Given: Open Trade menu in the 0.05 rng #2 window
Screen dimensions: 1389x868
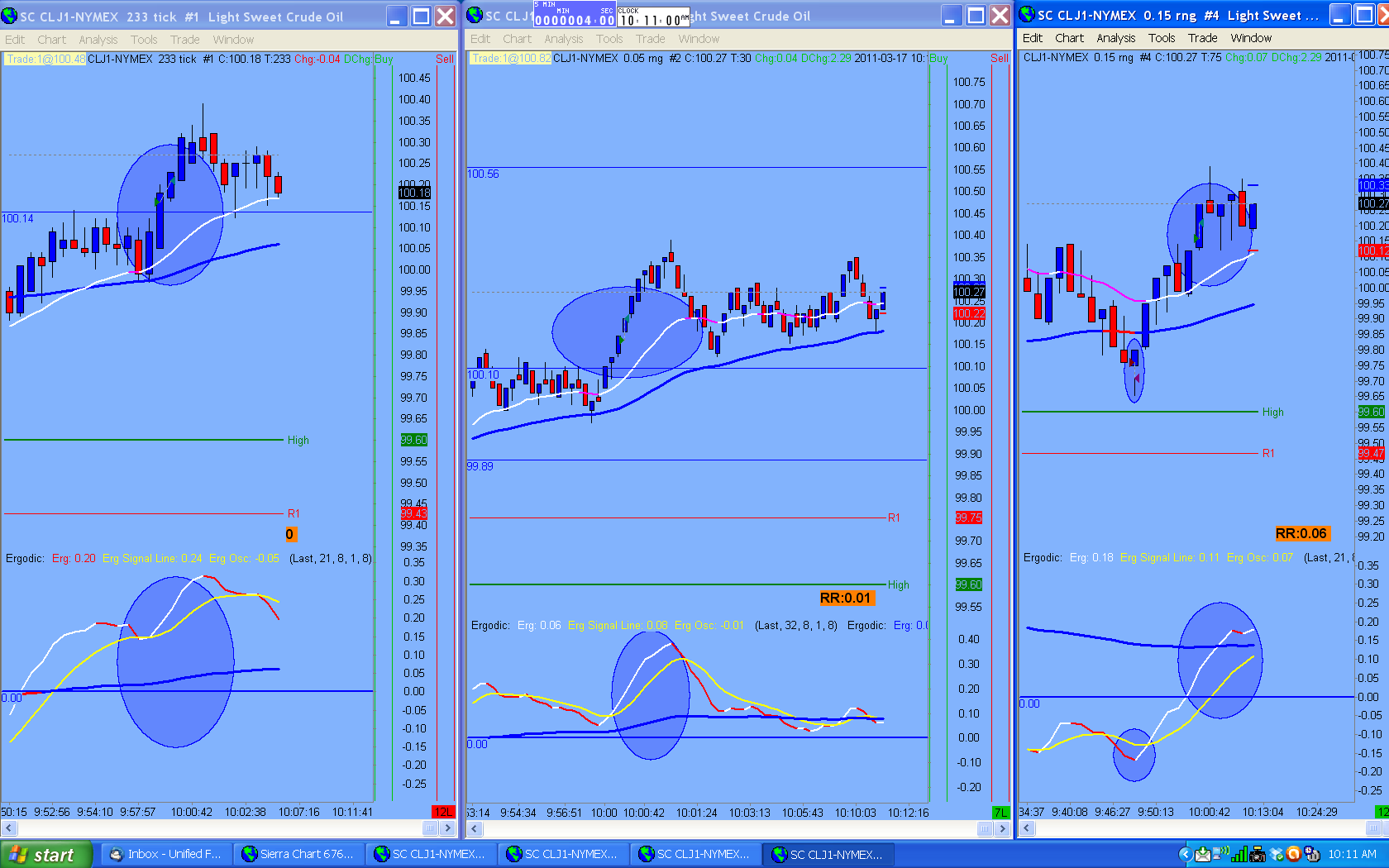Looking at the screenshot, I should [x=651, y=39].
